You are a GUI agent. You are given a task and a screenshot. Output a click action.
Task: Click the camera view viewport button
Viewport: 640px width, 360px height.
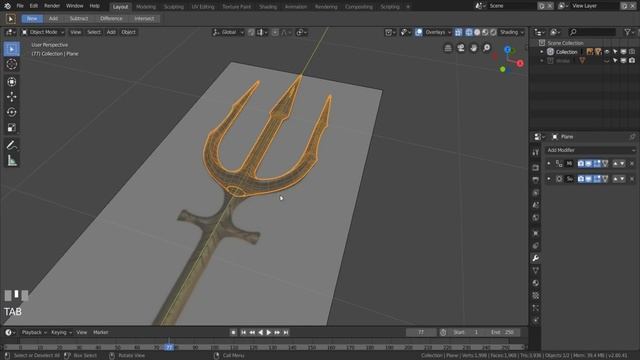point(461,48)
